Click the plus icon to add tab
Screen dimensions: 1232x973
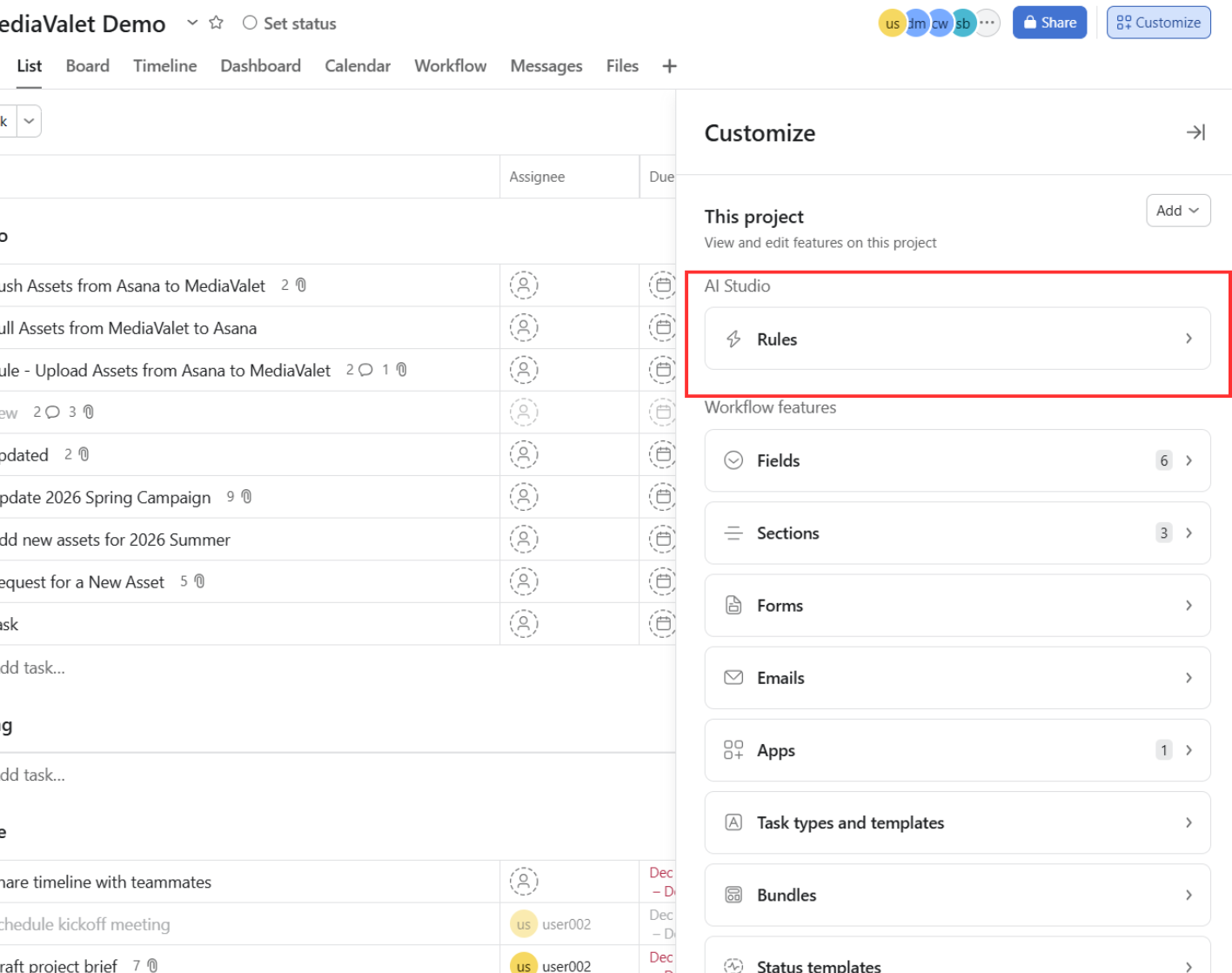click(x=669, y=66)
